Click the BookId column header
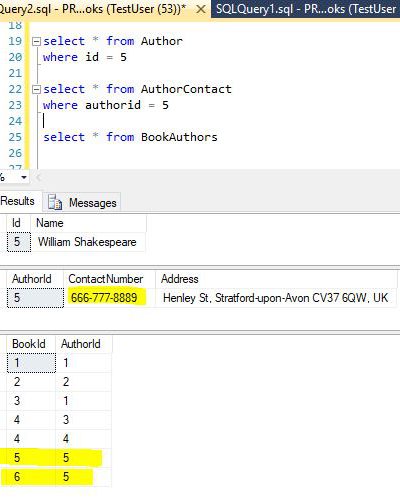Screen dimensions: 400x497 point(31,344)
